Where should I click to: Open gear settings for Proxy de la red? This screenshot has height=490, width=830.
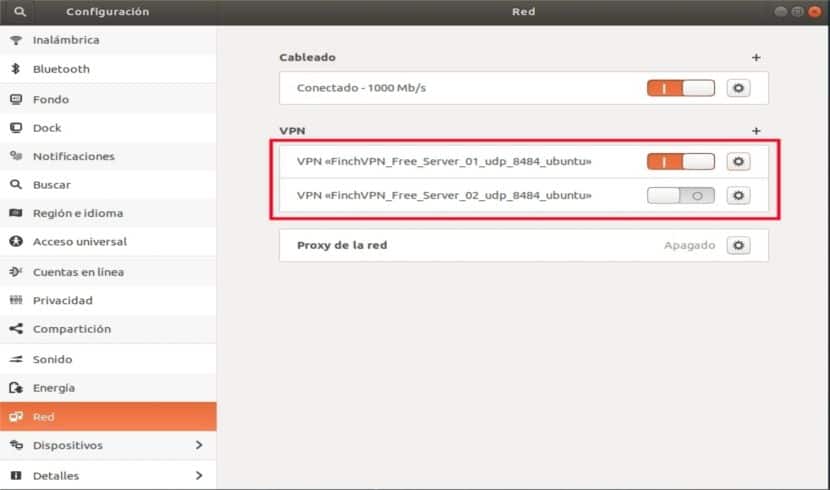coord(738,245)
